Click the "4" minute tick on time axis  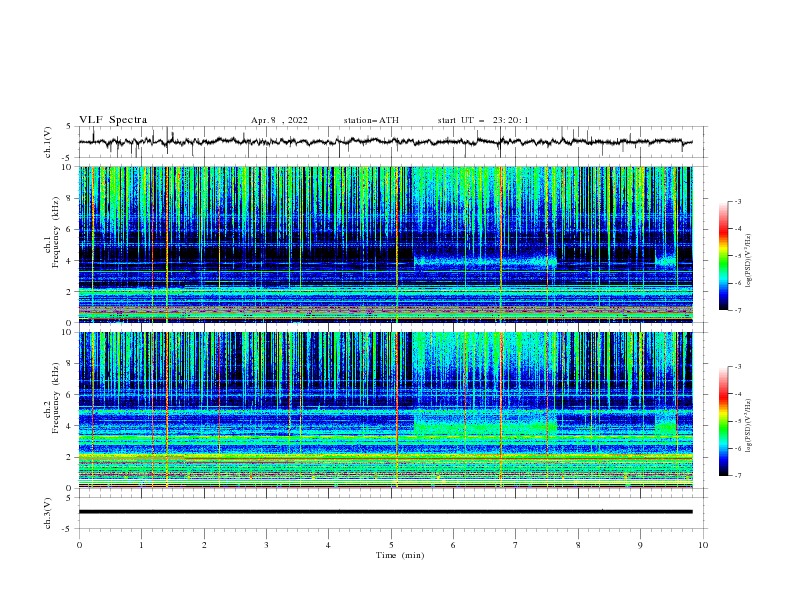328,545
